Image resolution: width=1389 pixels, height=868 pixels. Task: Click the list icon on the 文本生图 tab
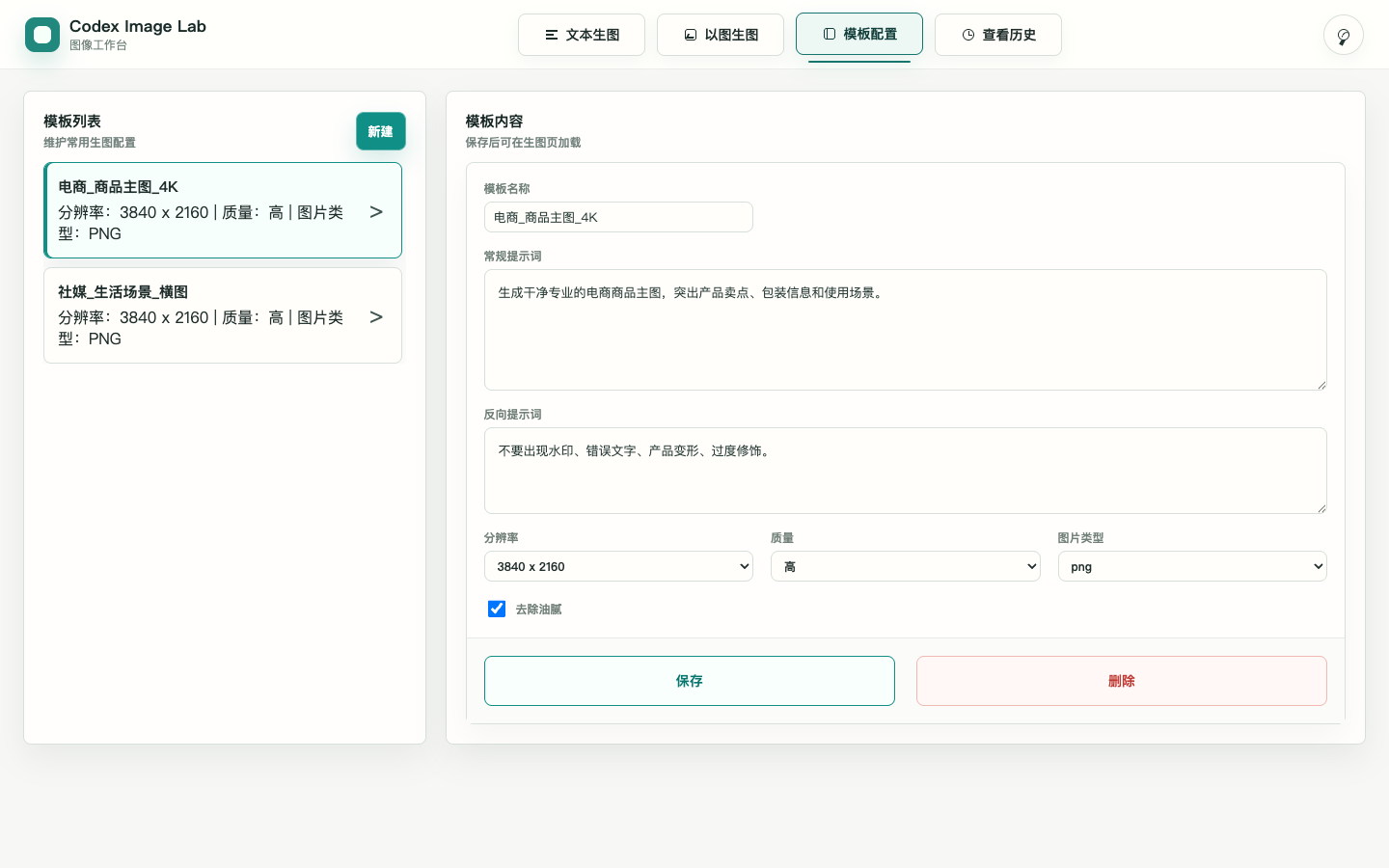(x=552, y=35)
